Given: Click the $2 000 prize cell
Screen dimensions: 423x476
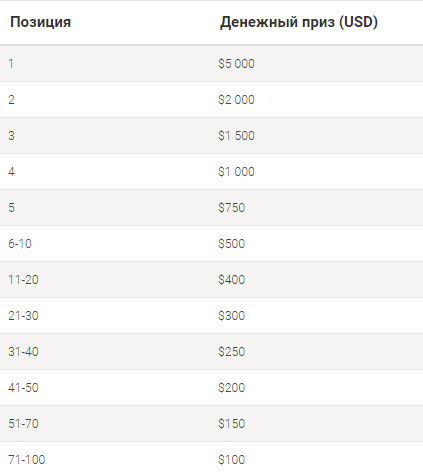Looking at the screenshot, I should point(236,100).
